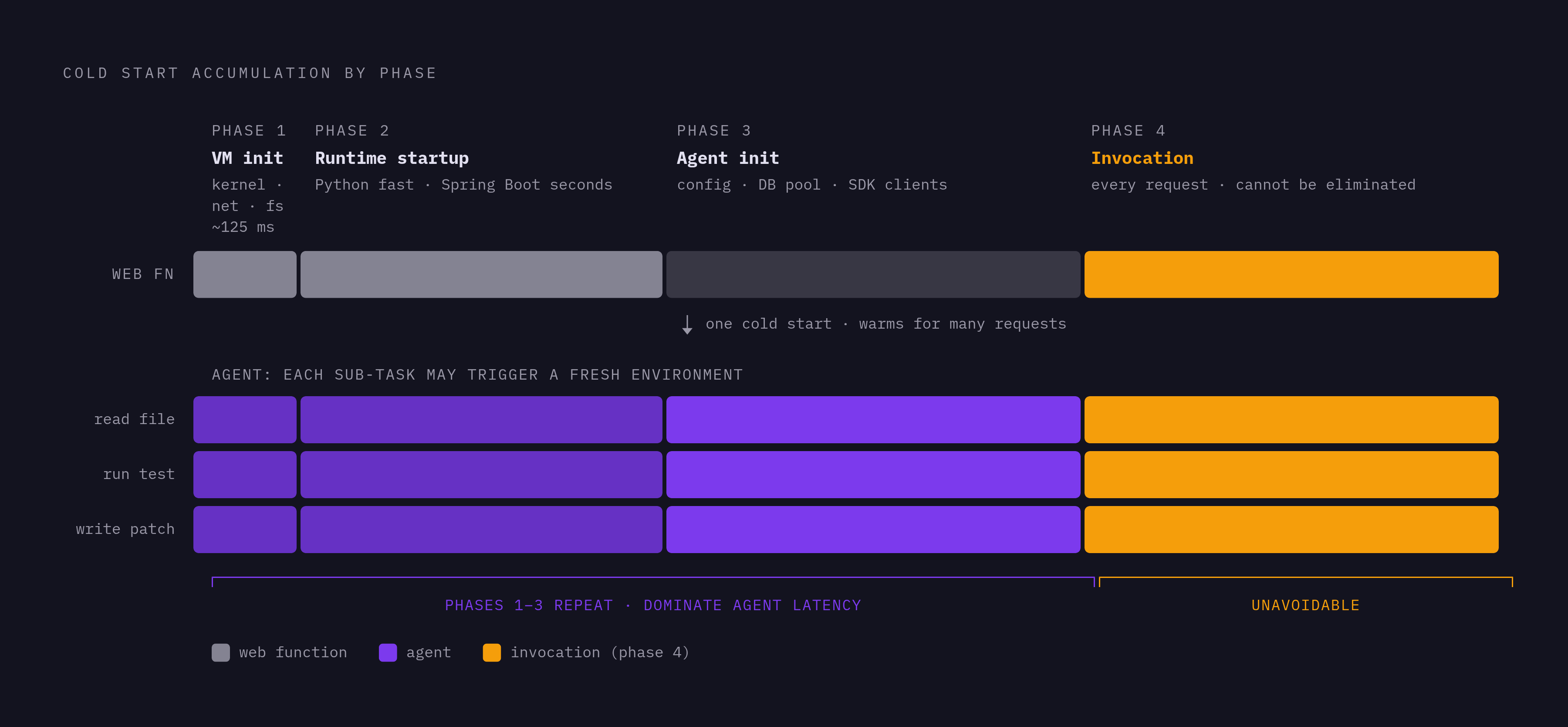Click the orange invocation legend swatch

[x=492, y=652]
